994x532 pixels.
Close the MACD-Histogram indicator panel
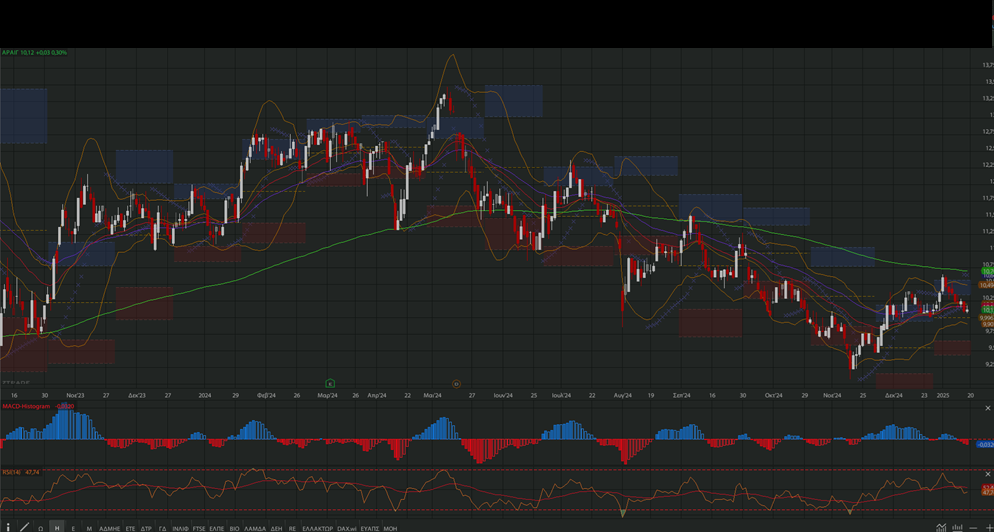[988, 408]
